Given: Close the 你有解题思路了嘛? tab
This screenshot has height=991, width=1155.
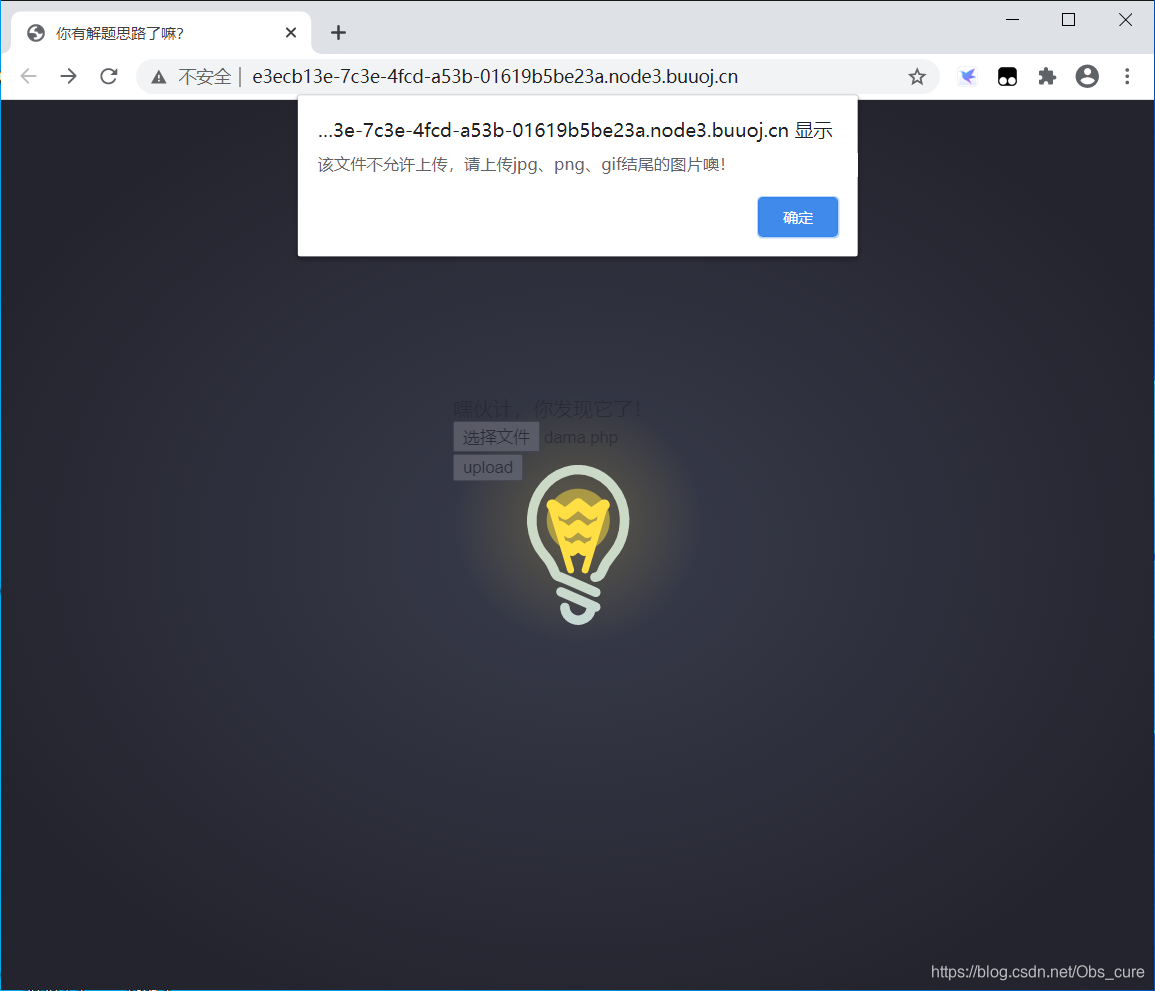Looking at the screenshot, I should pos(291,33).
